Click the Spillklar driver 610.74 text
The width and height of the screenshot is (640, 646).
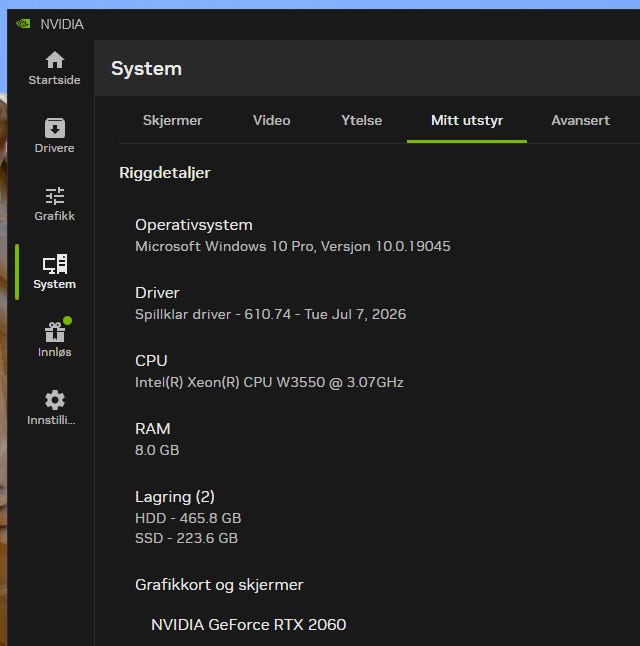point(270,314)
